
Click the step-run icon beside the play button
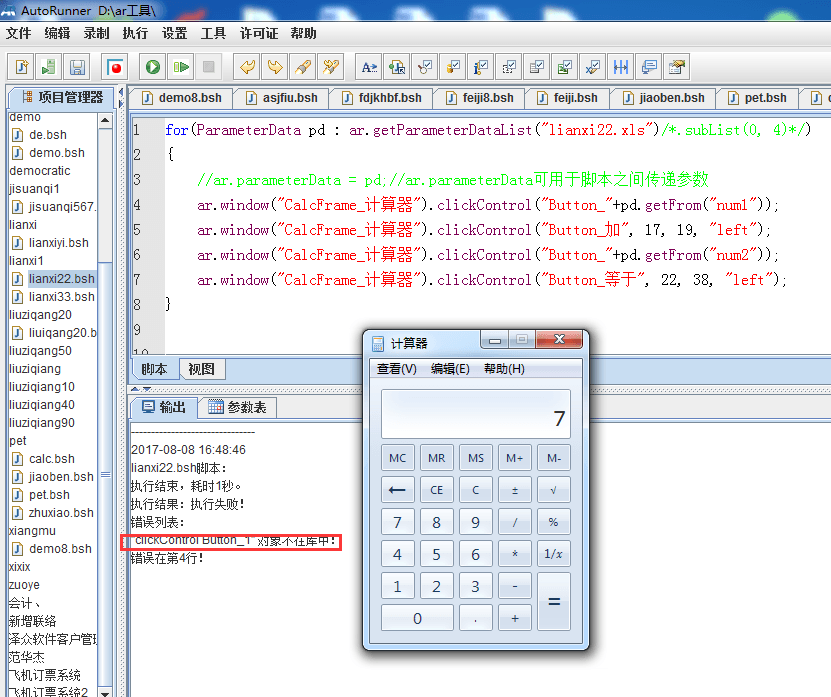click(x=181, y=67)
